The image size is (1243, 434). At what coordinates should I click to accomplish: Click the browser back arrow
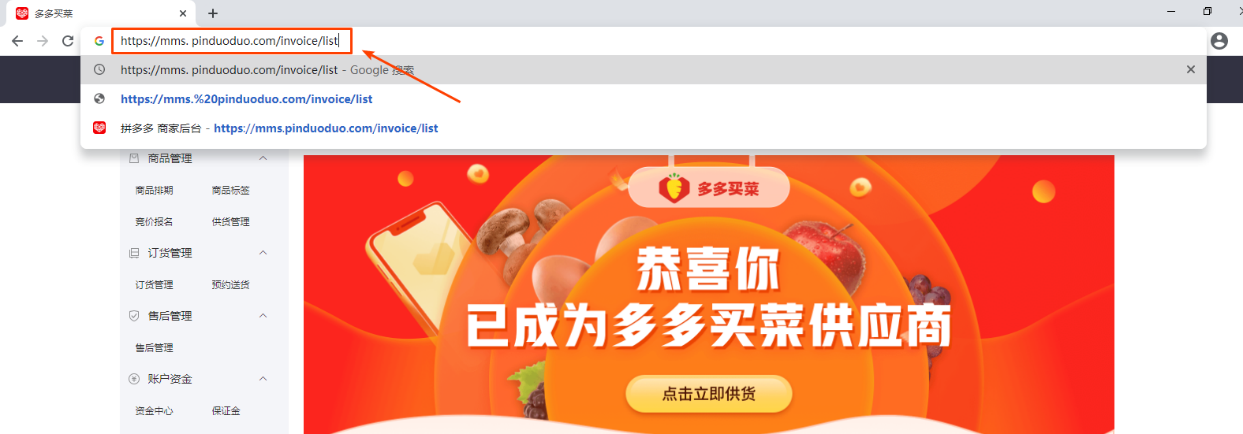[17, 41]
